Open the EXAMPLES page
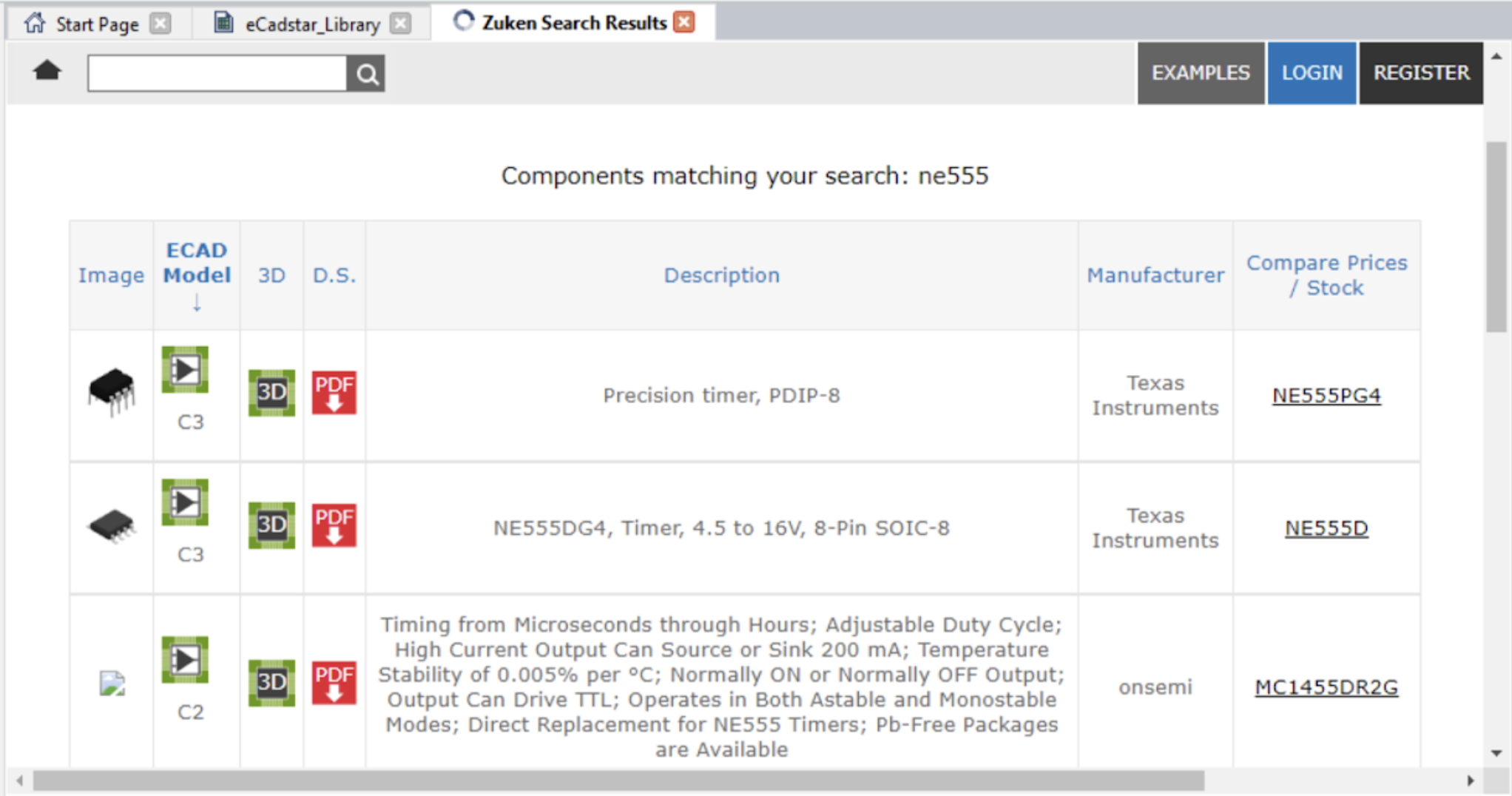The image size is (1512, 796). click(x=1200, y=72)
